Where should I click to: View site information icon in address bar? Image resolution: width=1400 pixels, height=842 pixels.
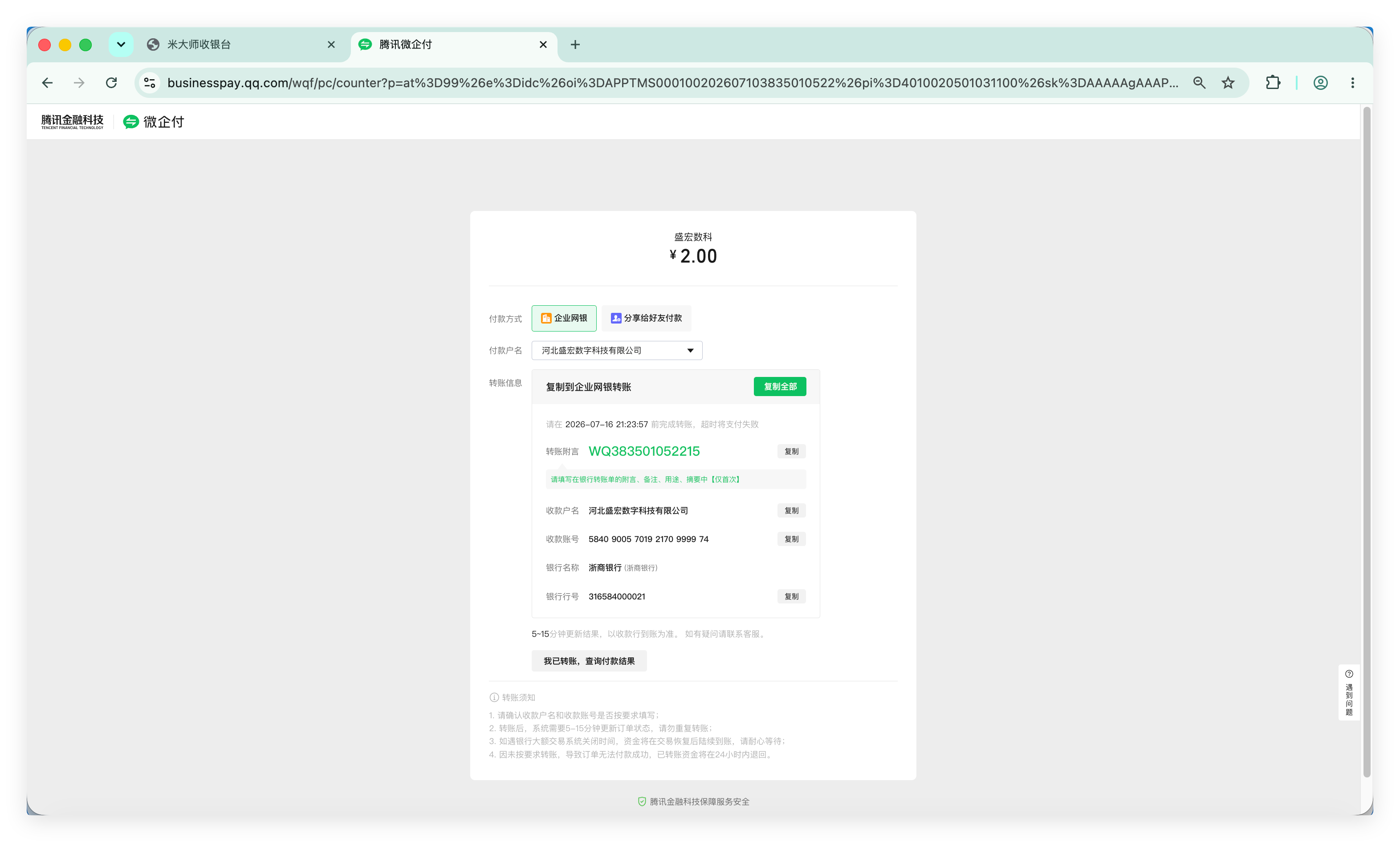150,83
